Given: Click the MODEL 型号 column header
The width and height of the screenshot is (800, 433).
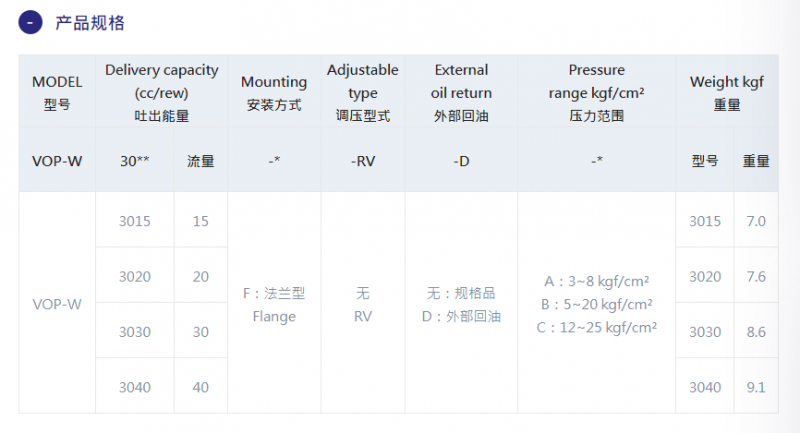Looking at the screenshot, I should coord(57,93).
